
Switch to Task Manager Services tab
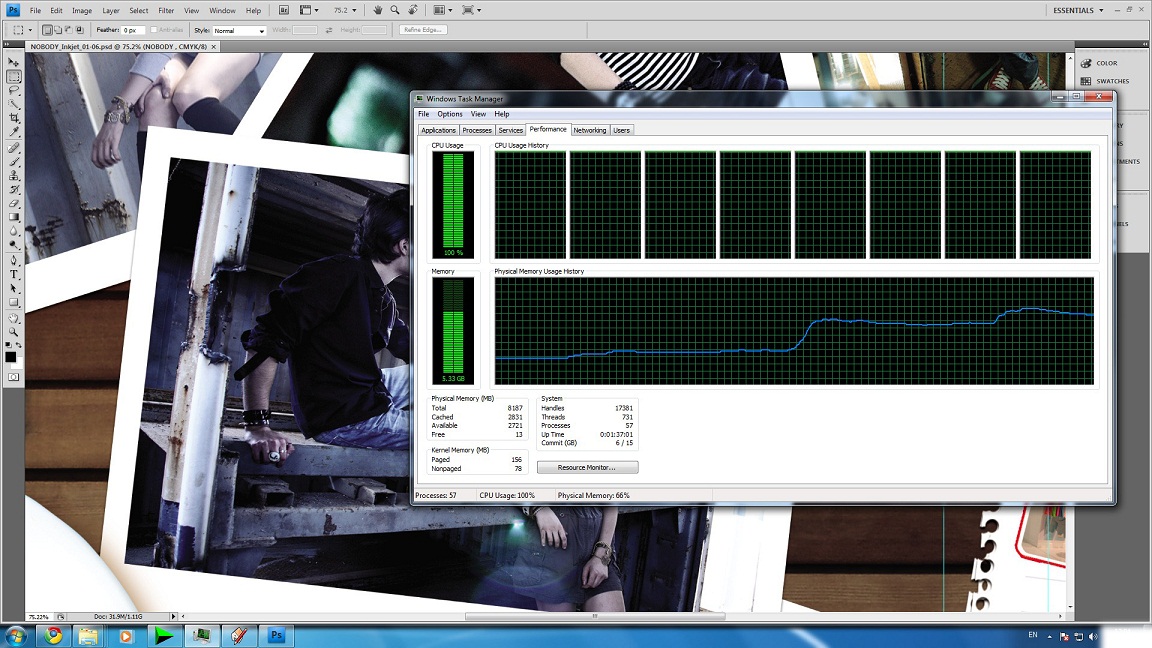pos(511,130)
